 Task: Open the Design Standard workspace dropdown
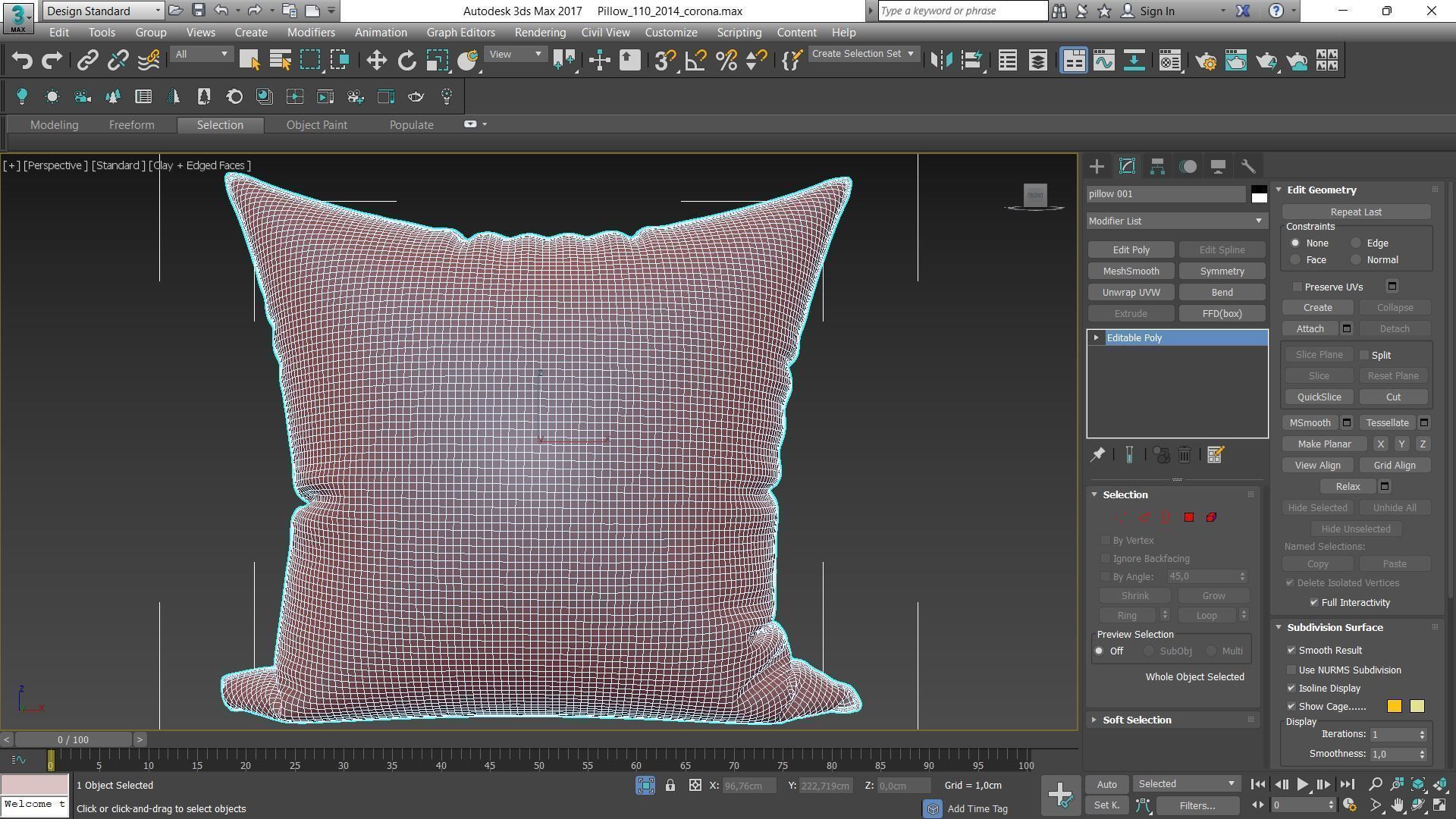103,11
